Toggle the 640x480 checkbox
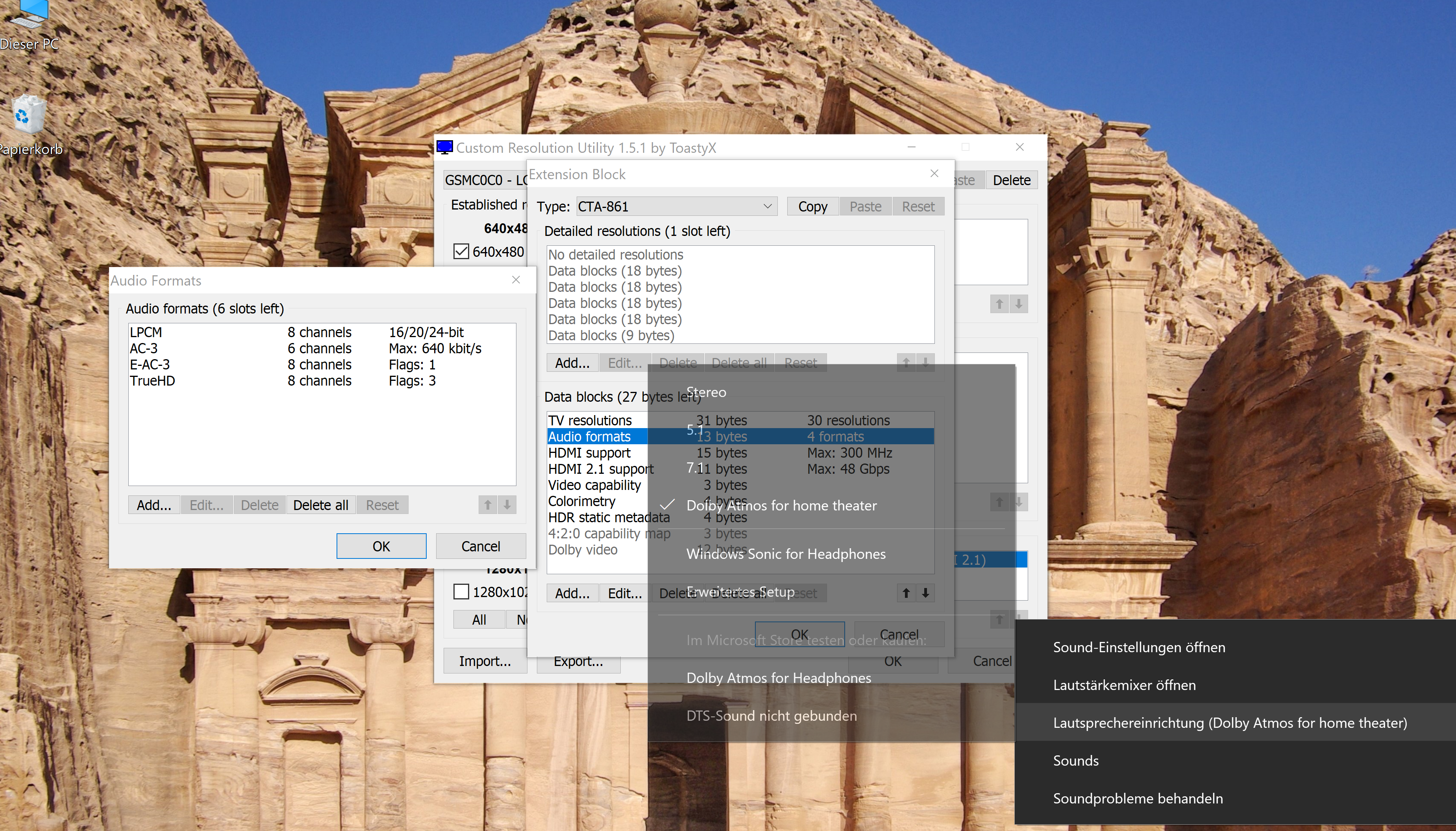1456x831 pixels. click(461, 251)
